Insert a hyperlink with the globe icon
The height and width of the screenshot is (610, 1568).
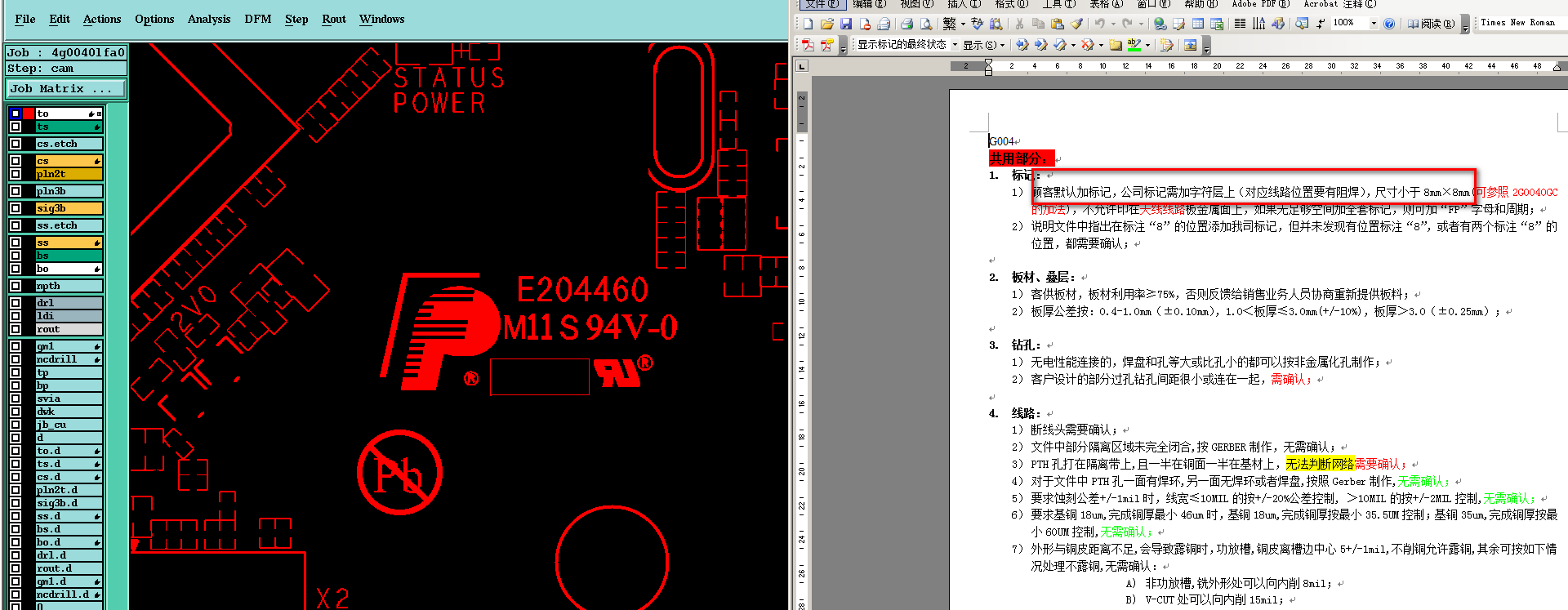[1160, 24]
